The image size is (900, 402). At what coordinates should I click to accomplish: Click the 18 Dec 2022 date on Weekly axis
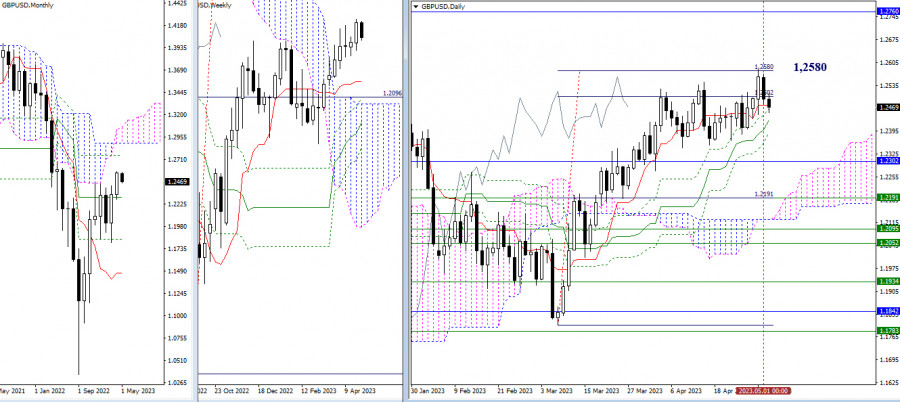(276, 391)
